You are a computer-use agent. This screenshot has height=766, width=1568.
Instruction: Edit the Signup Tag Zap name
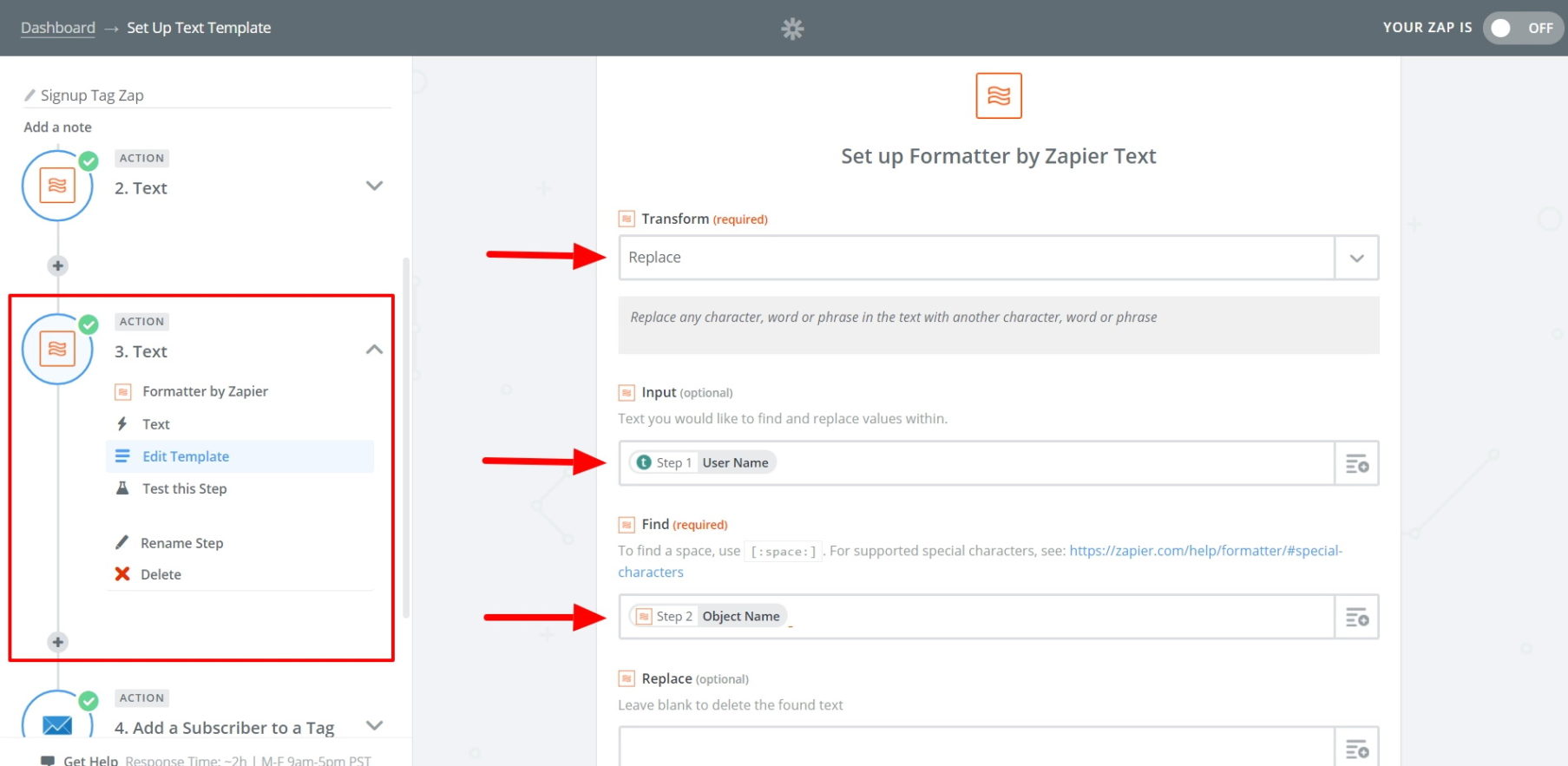(x=92, y=95)
